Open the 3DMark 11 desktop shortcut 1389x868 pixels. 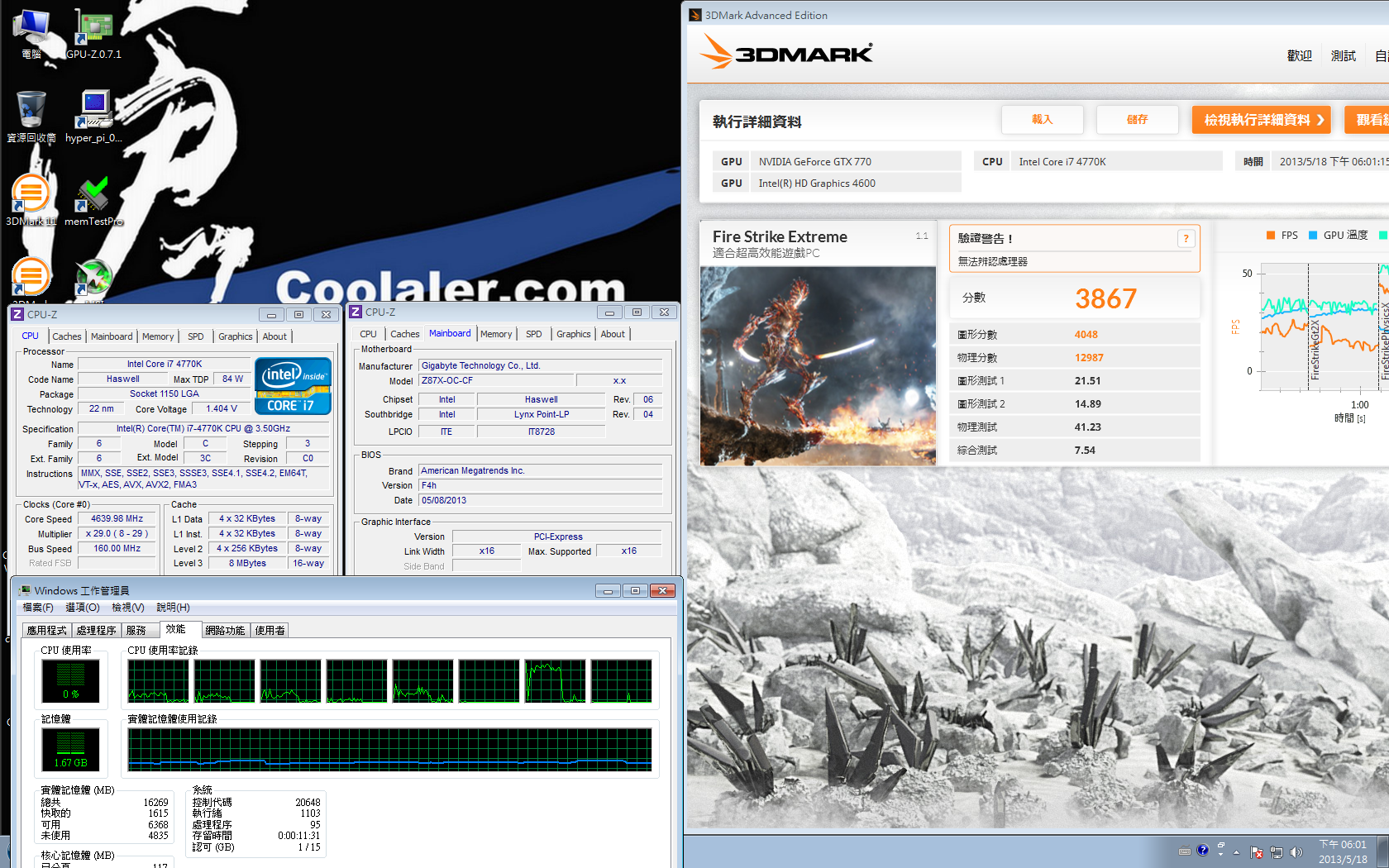coord(31,199)
